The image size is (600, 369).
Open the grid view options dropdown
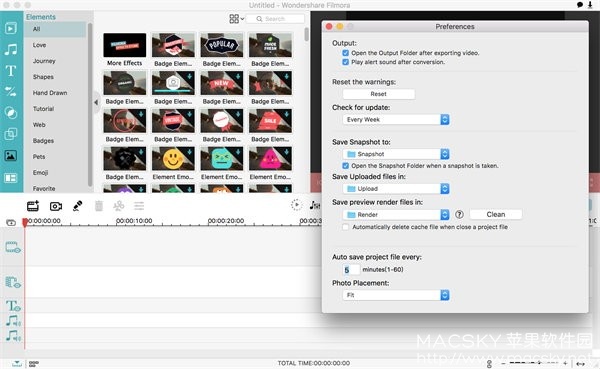(x=236, y=19)
